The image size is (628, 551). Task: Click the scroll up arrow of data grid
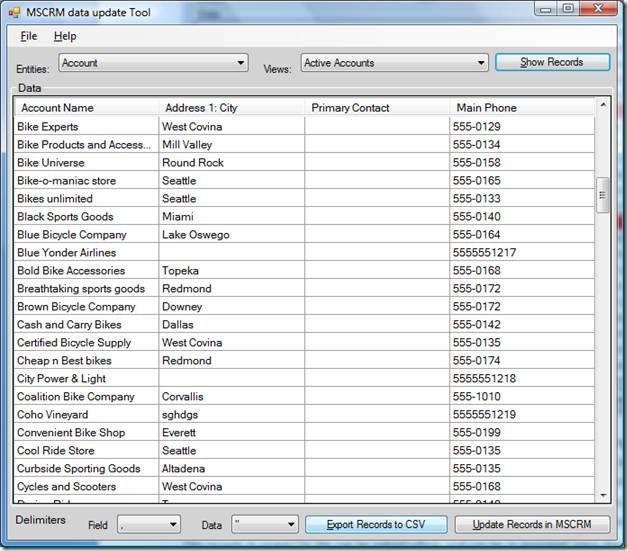602,105
